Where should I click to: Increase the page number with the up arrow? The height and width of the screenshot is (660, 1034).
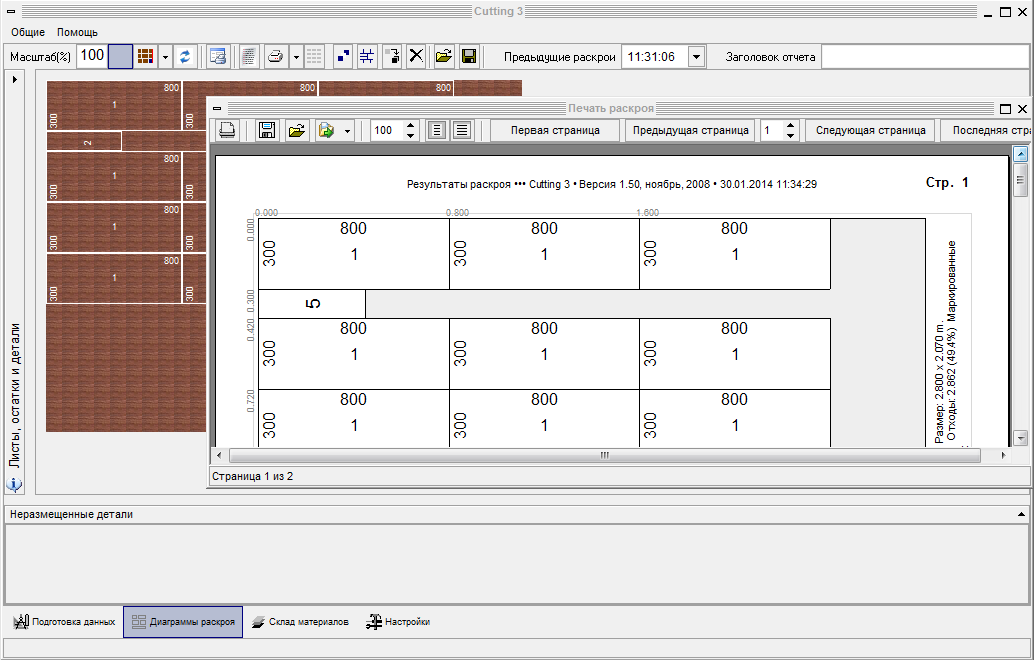pyautogui.click(x=791, y=125)
